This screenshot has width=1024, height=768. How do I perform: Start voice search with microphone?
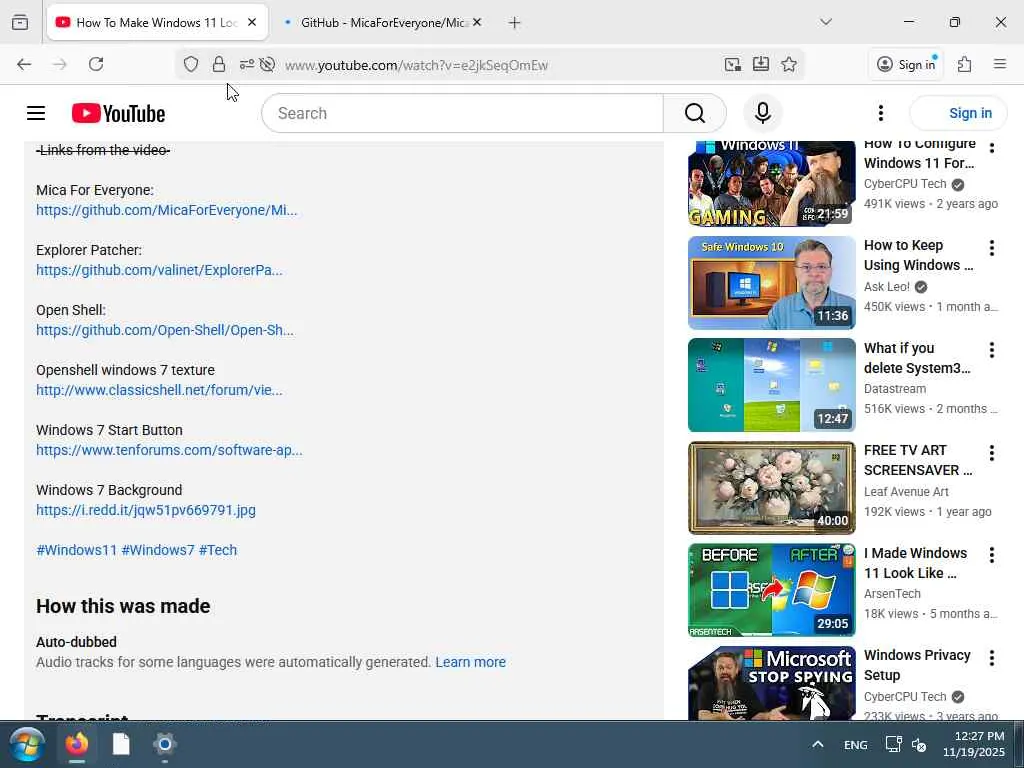pyautogui.click(x=763, y=113)
